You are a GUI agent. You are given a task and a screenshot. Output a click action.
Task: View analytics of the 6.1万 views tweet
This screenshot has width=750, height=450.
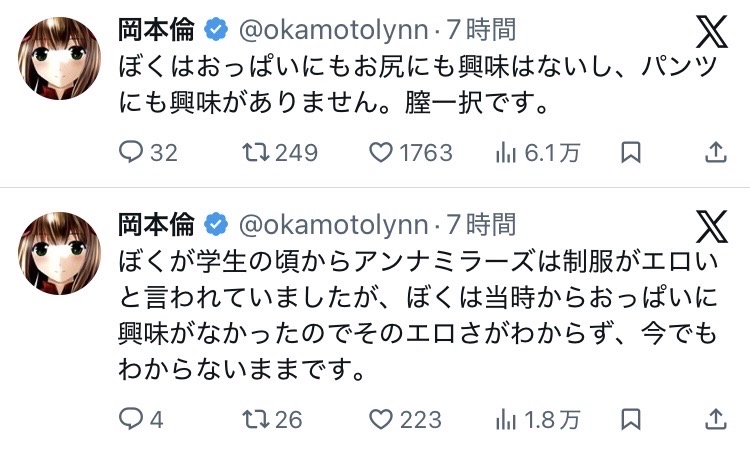point(506,153)
